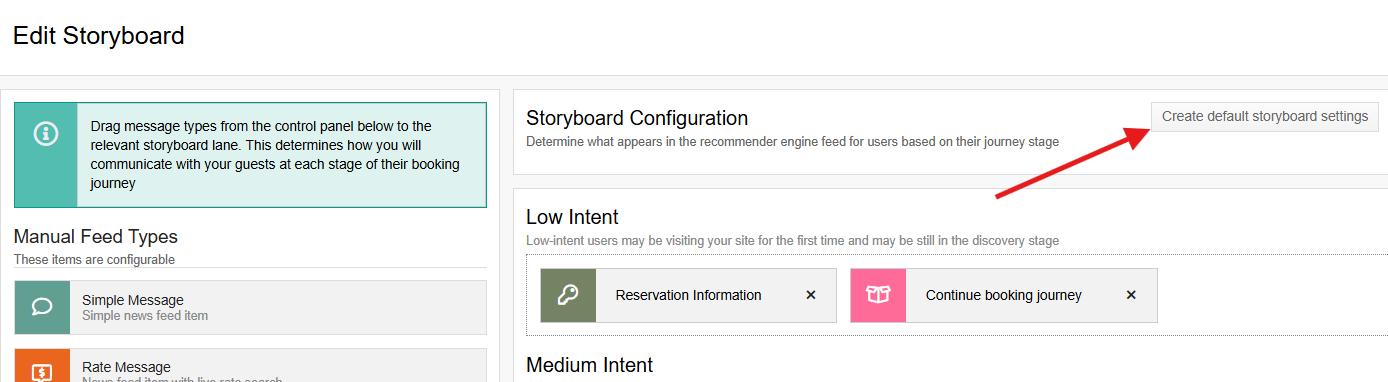Click the Continue booking journey card label

point(1004,295)
